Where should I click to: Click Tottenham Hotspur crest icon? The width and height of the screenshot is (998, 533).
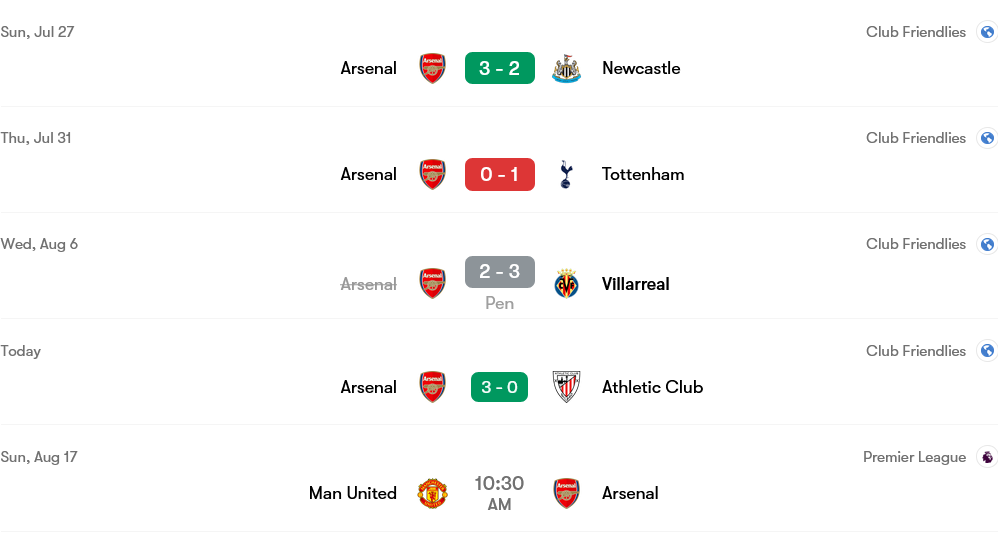[566, 174]
